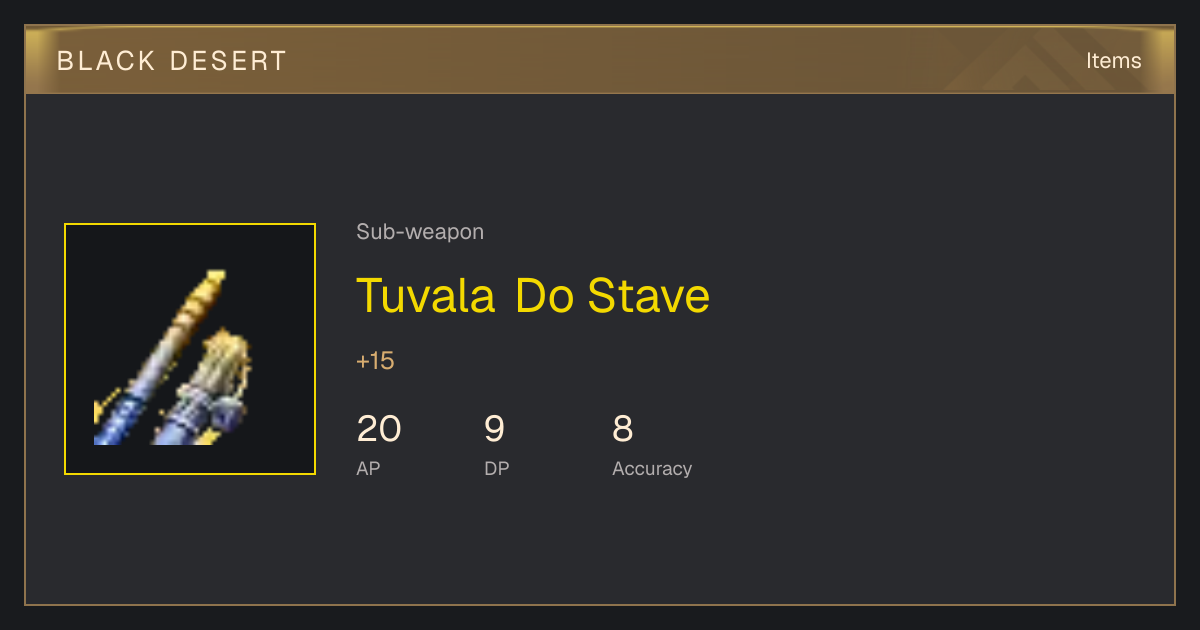Click the word Tuvala in the item title
Image resolution: width=1200 pixels, height=630 pixels.
coord(426,296)
